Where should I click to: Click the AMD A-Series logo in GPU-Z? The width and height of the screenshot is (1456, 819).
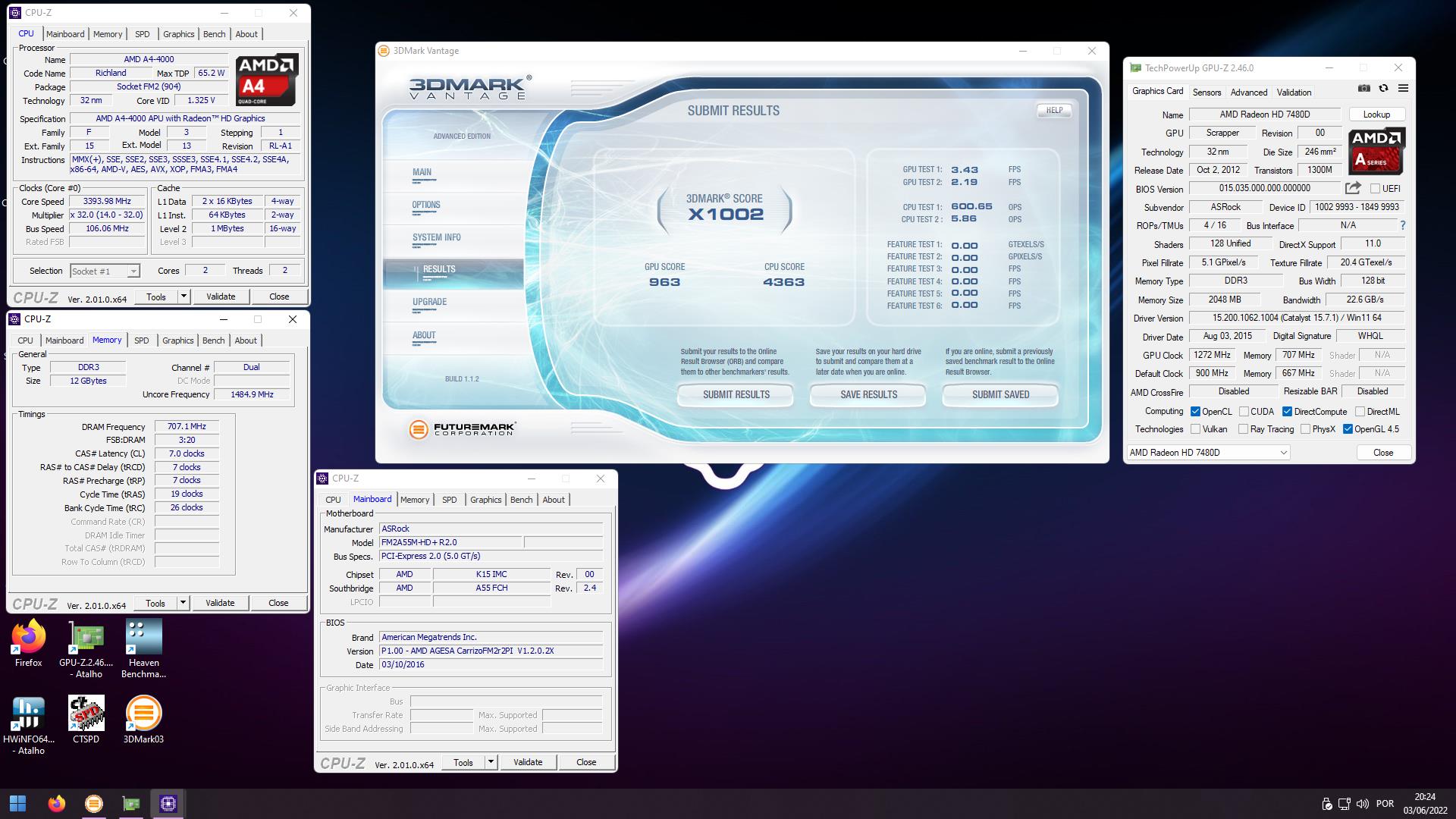coord(1376,150)
